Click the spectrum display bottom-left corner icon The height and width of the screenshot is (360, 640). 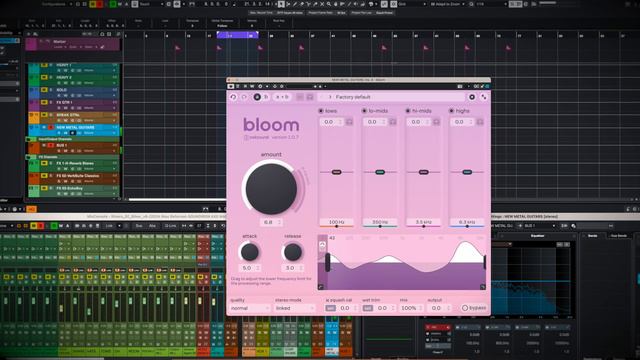pos(321,287)
